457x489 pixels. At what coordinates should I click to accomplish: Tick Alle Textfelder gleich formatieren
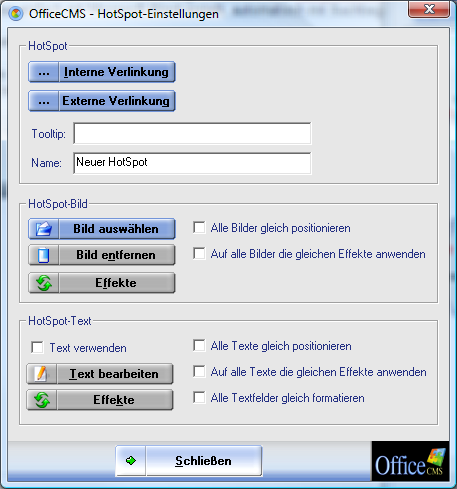[x=199, y=398]
